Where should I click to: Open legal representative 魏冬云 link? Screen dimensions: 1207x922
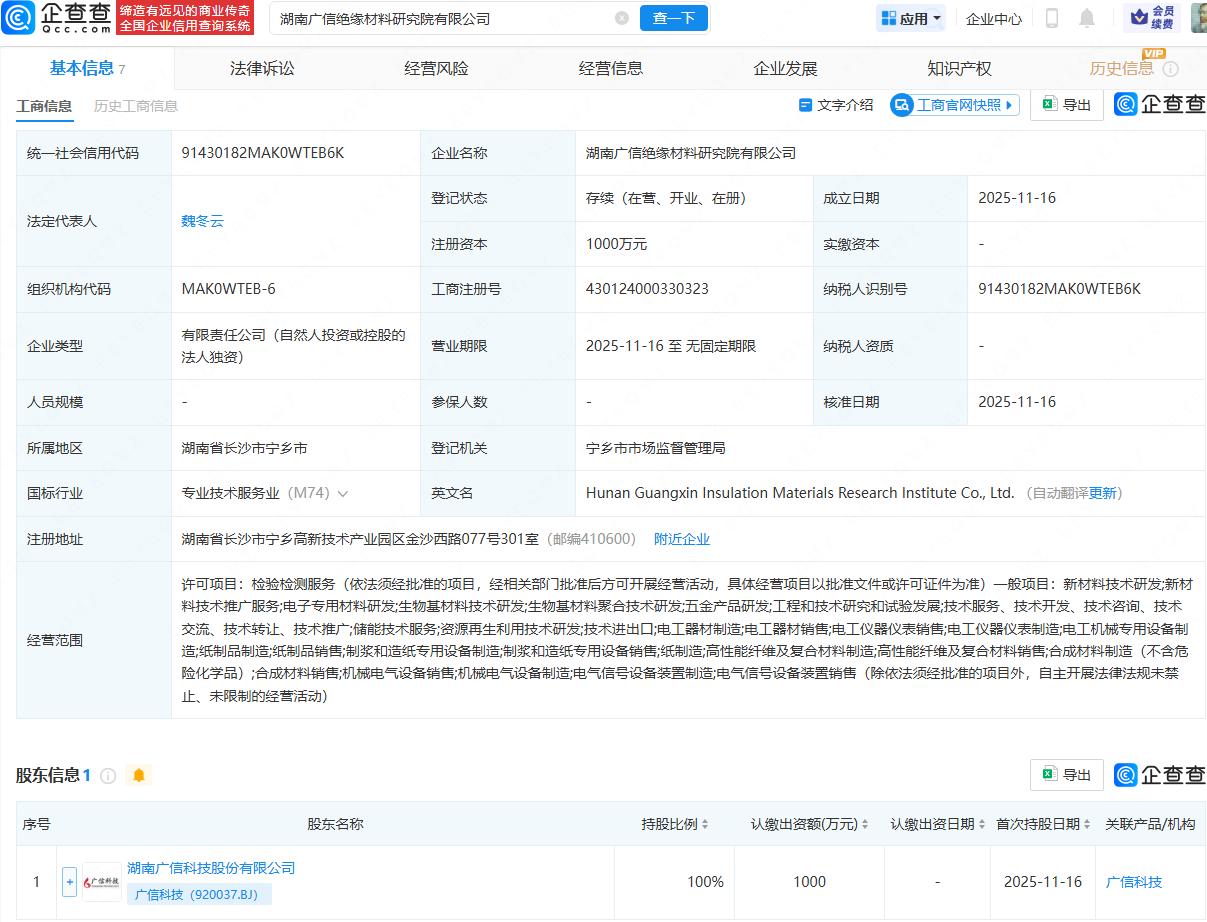(202, 221)
